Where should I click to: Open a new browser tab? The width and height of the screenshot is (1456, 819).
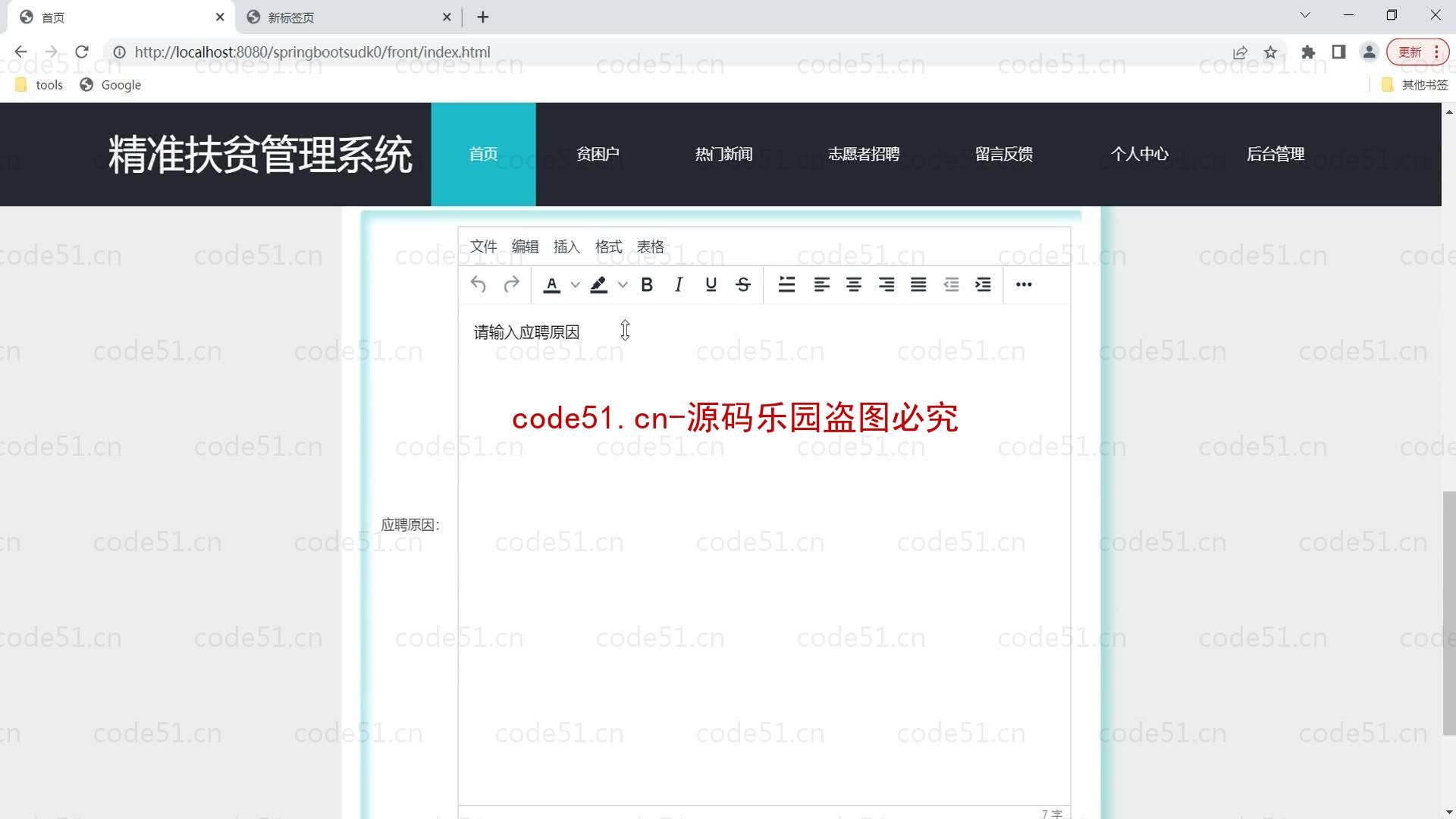point(483,17)
